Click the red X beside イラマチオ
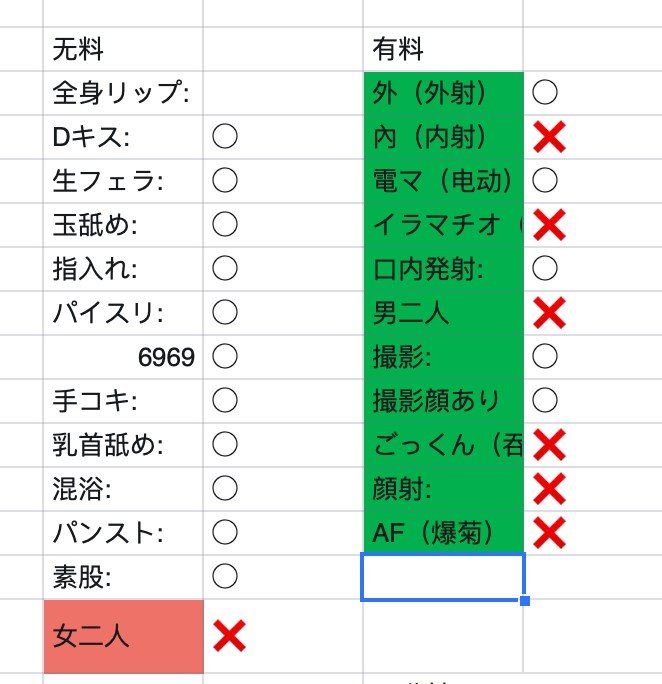Image resolution: width=662 pixels, height=684 pixels. click(549, 225)
